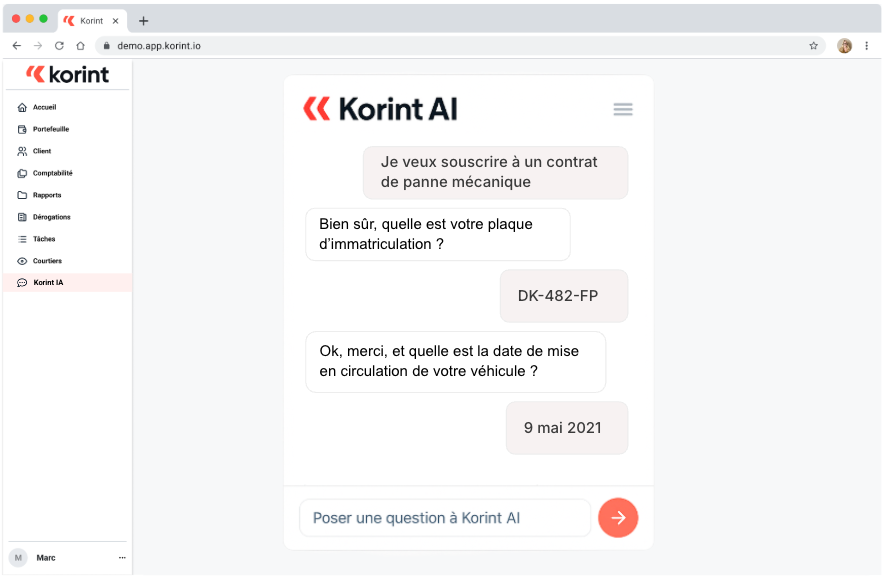Focus the 'Poser une question à Korint AI' field
Screen dimensions: 891x582
pyautogui.click(x=445, y=518)
